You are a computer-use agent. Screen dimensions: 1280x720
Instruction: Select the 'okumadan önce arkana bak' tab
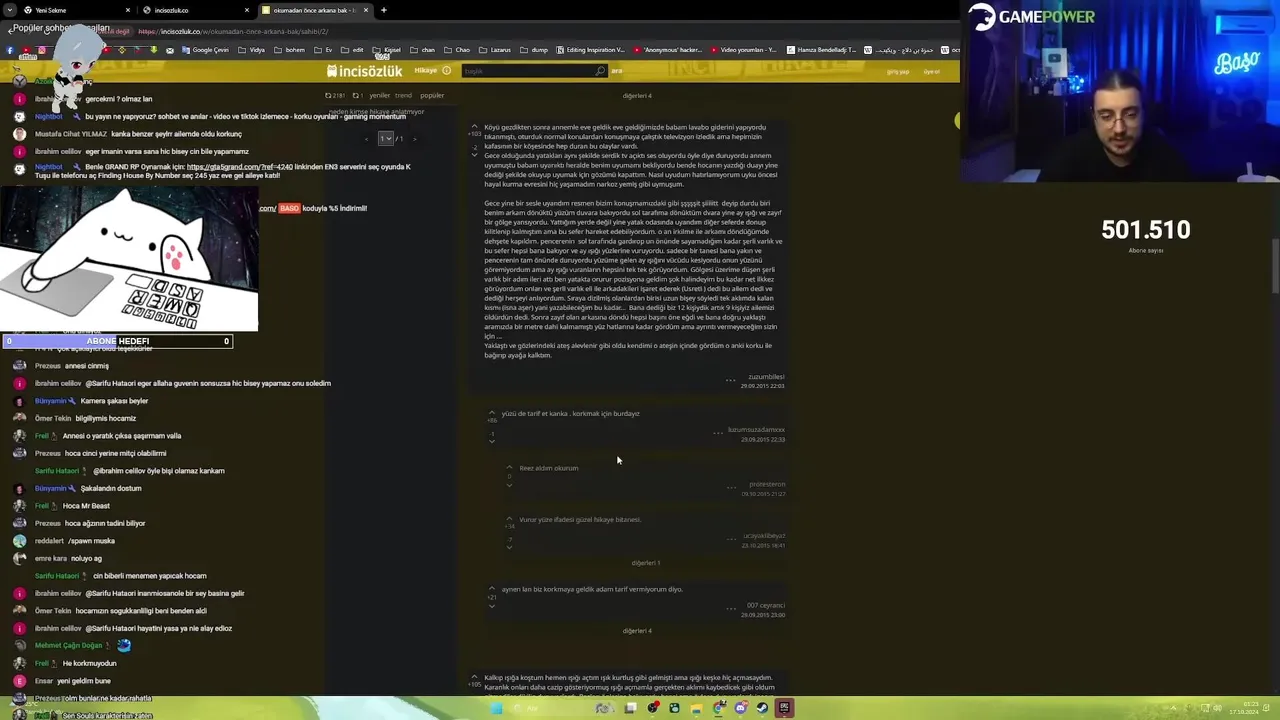coord(314,10)
